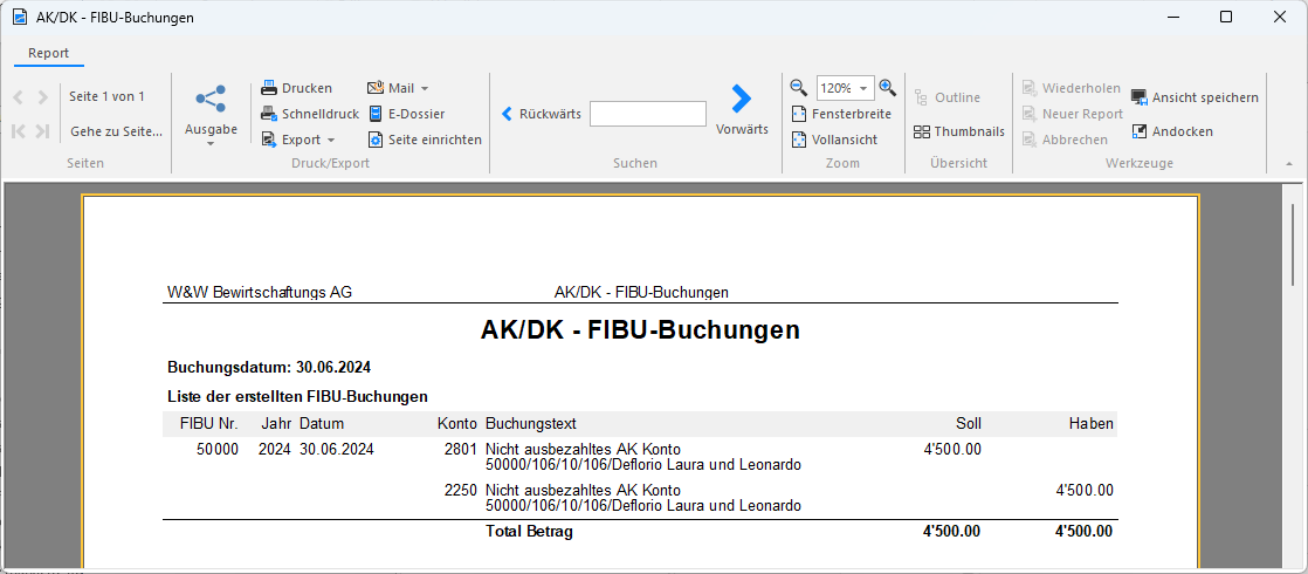Image resolution: width=1308 pixels, height=574 pixels.
Task: Click Abbrechen in Werkzeuge
Action: click(1065, 140)
